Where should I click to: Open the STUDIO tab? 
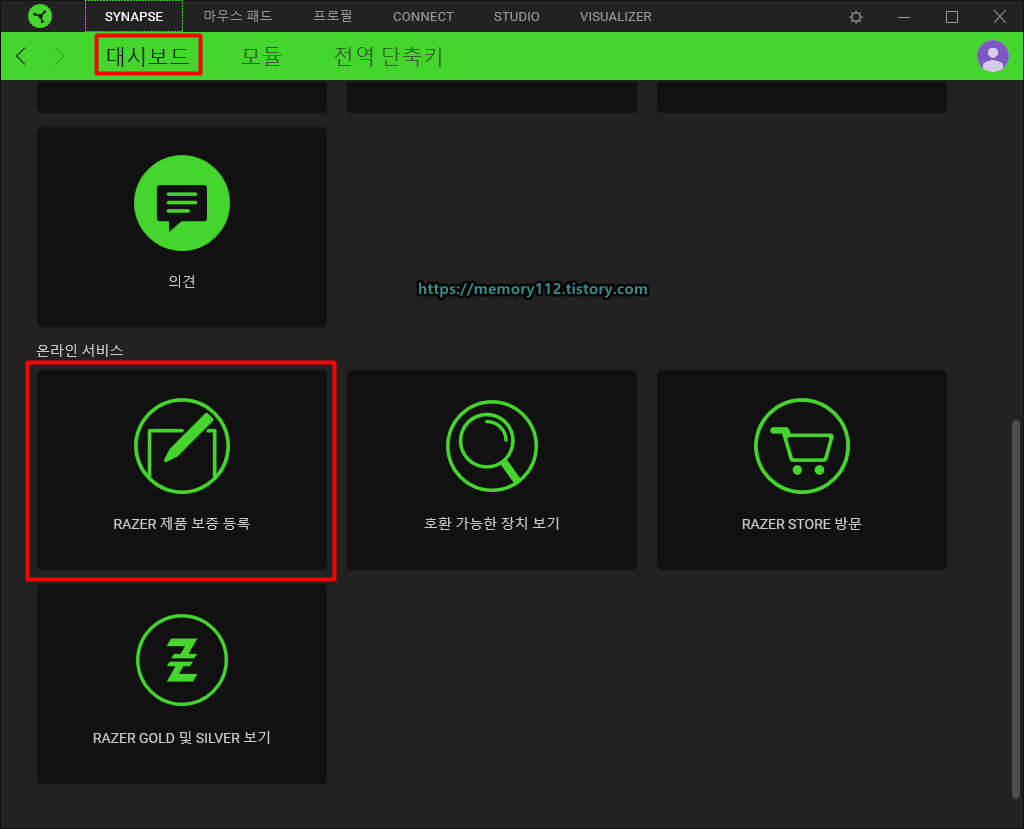coord(517,17)
